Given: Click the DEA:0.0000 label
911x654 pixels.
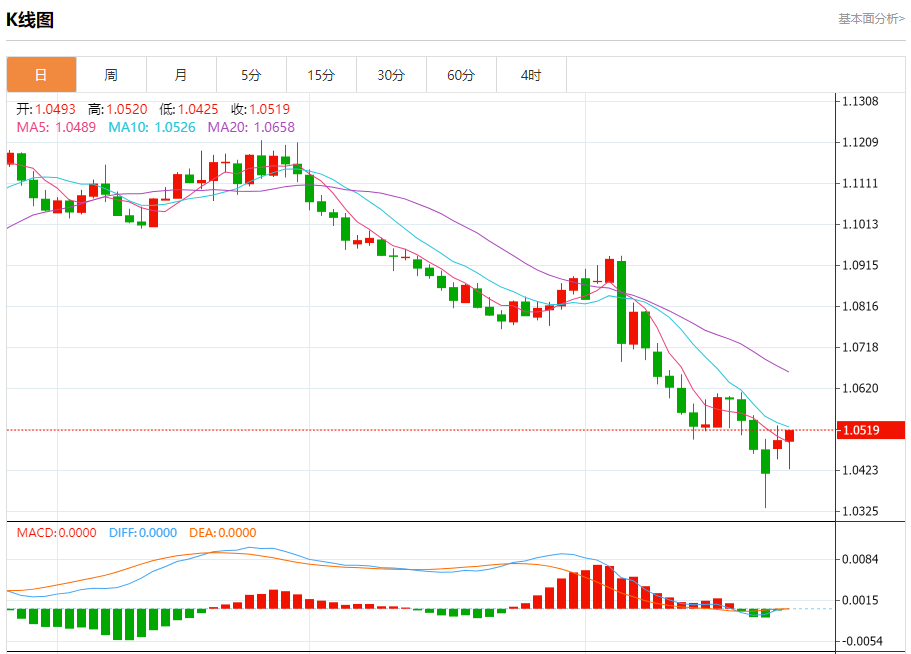Looking at the screenshot, I should [x=223, y=533].
